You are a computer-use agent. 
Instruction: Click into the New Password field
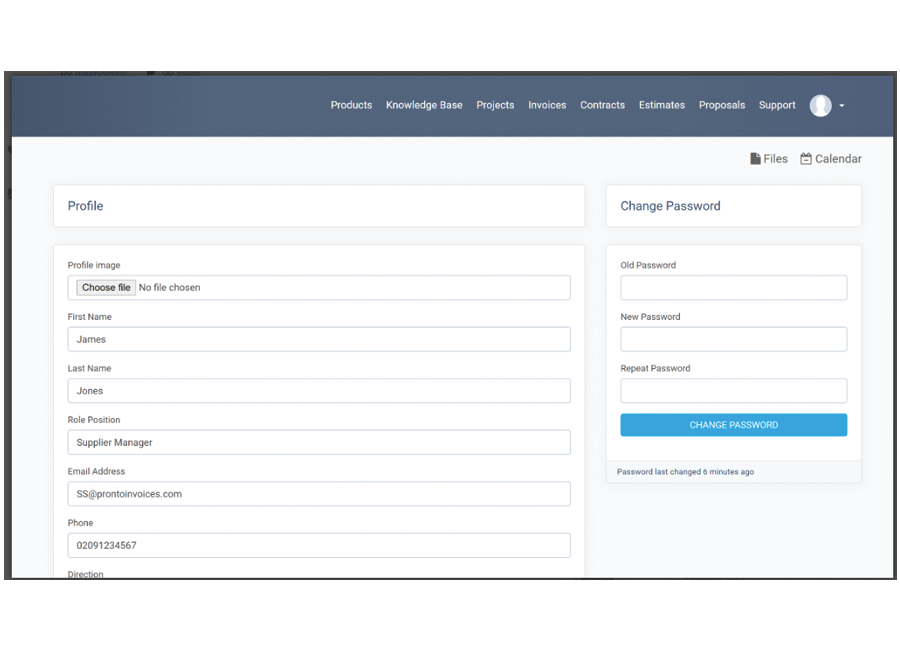tap(733, 339)
